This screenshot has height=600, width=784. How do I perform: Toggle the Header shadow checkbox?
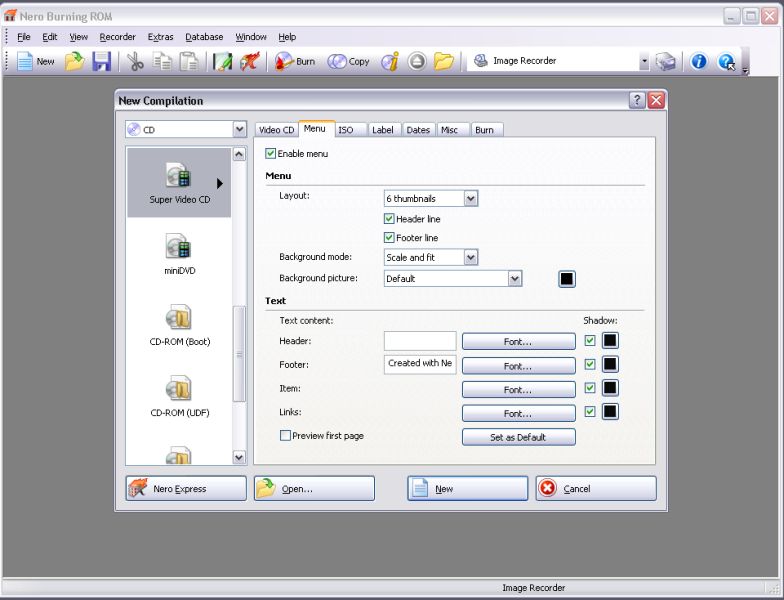590,340
